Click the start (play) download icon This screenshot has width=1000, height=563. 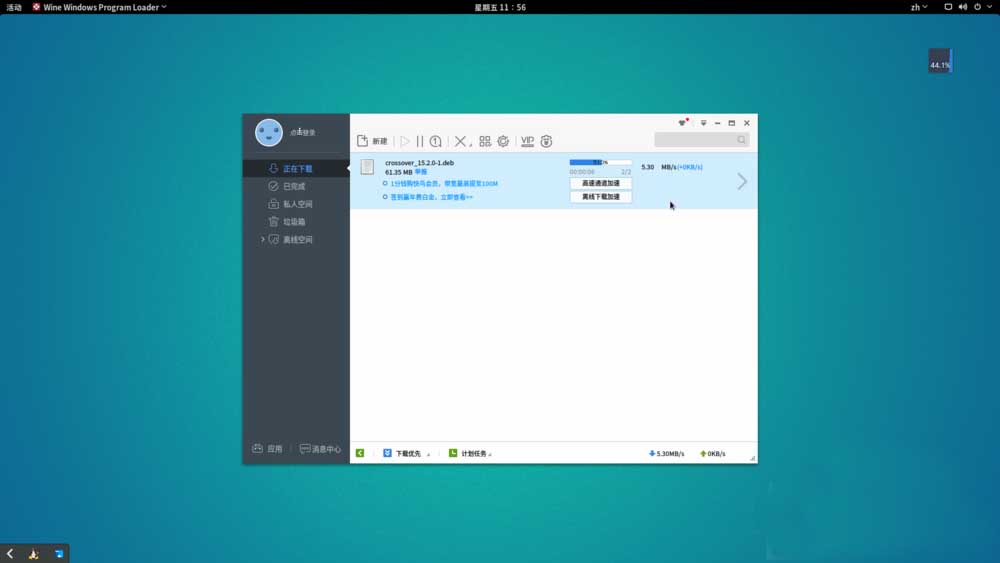coord(405,141)
